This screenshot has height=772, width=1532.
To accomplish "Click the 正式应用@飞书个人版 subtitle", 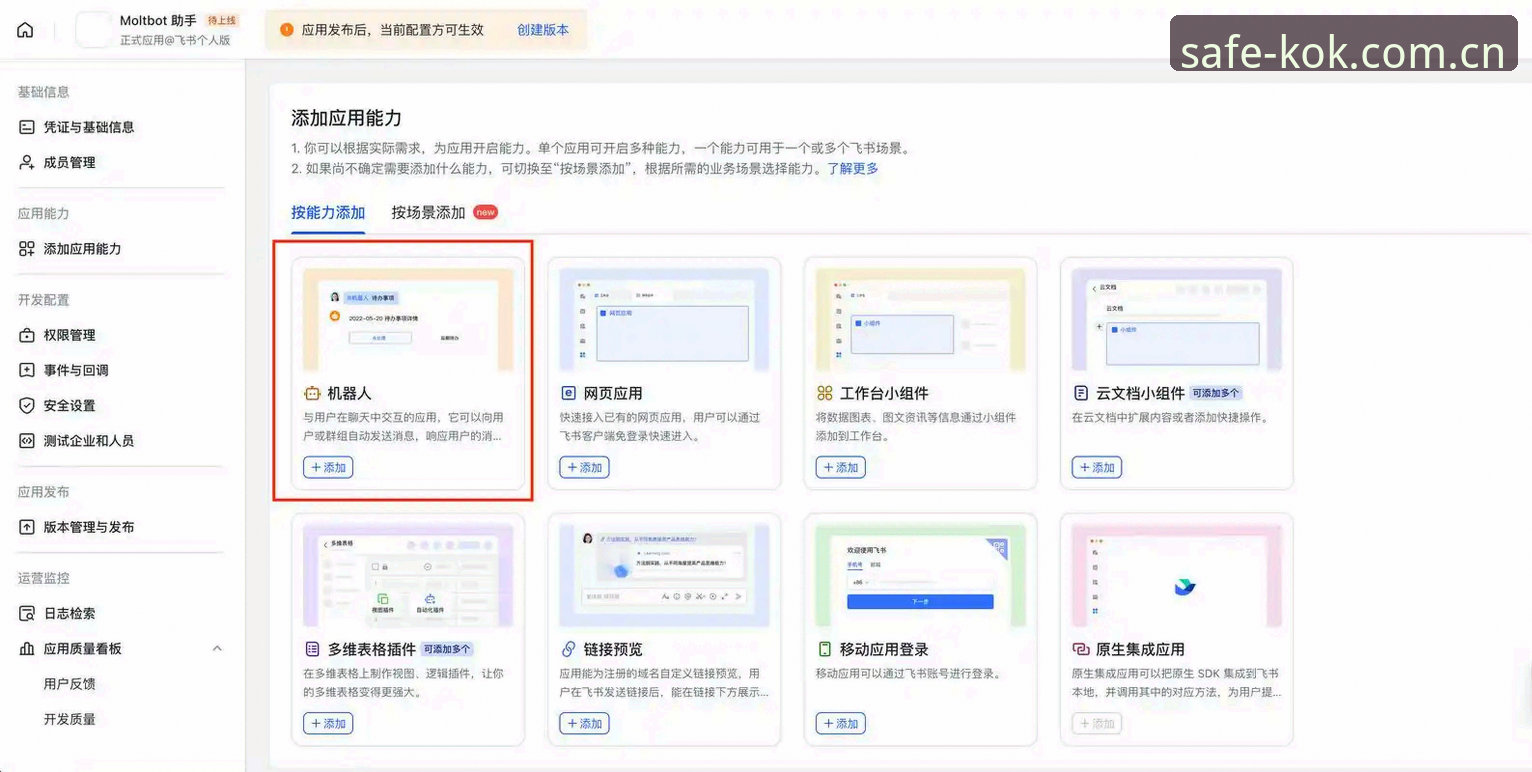I will pyautogui.click(x=175, y=40).
